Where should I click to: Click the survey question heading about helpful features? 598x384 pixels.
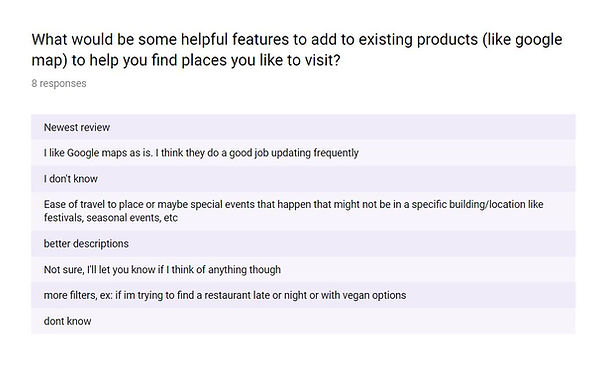pos(297,50)
